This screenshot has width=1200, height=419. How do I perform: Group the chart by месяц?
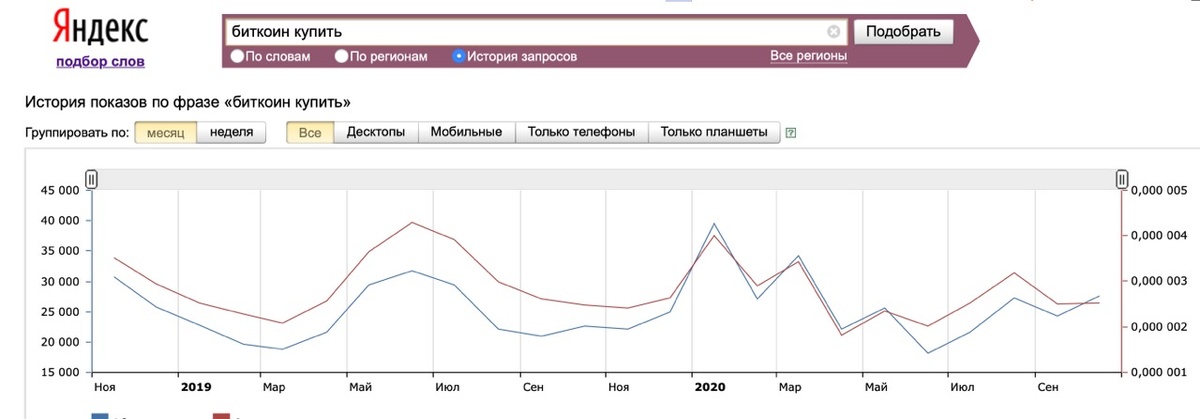165,132
